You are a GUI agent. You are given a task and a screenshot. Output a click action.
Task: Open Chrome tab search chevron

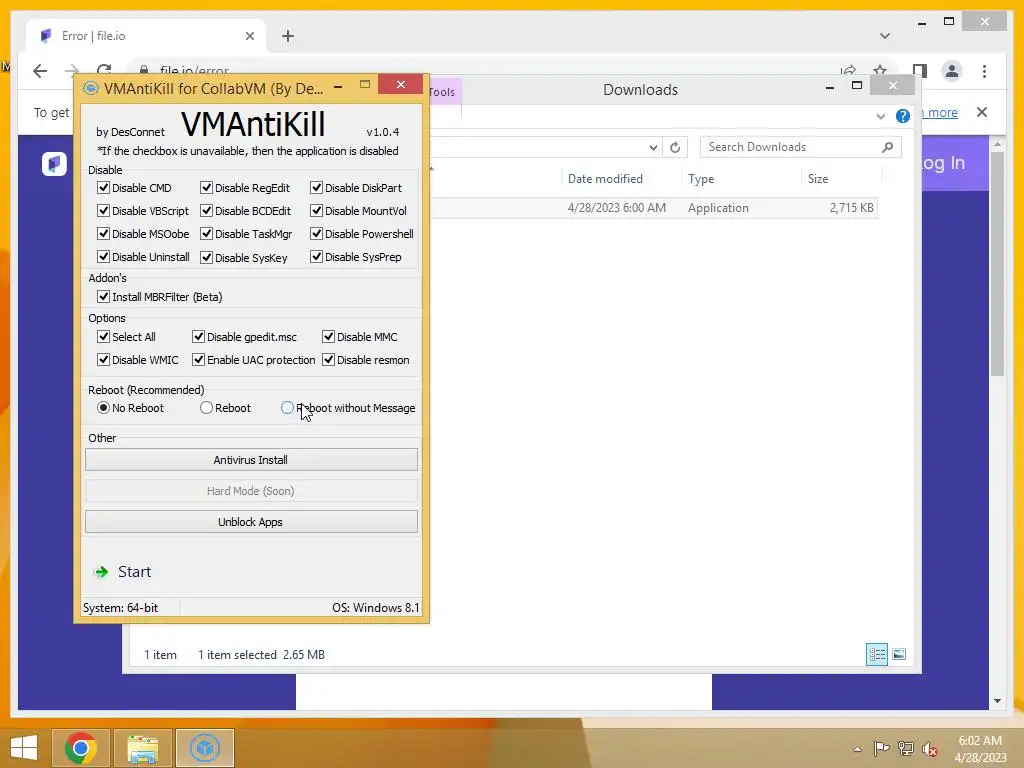tap(884, 36)
